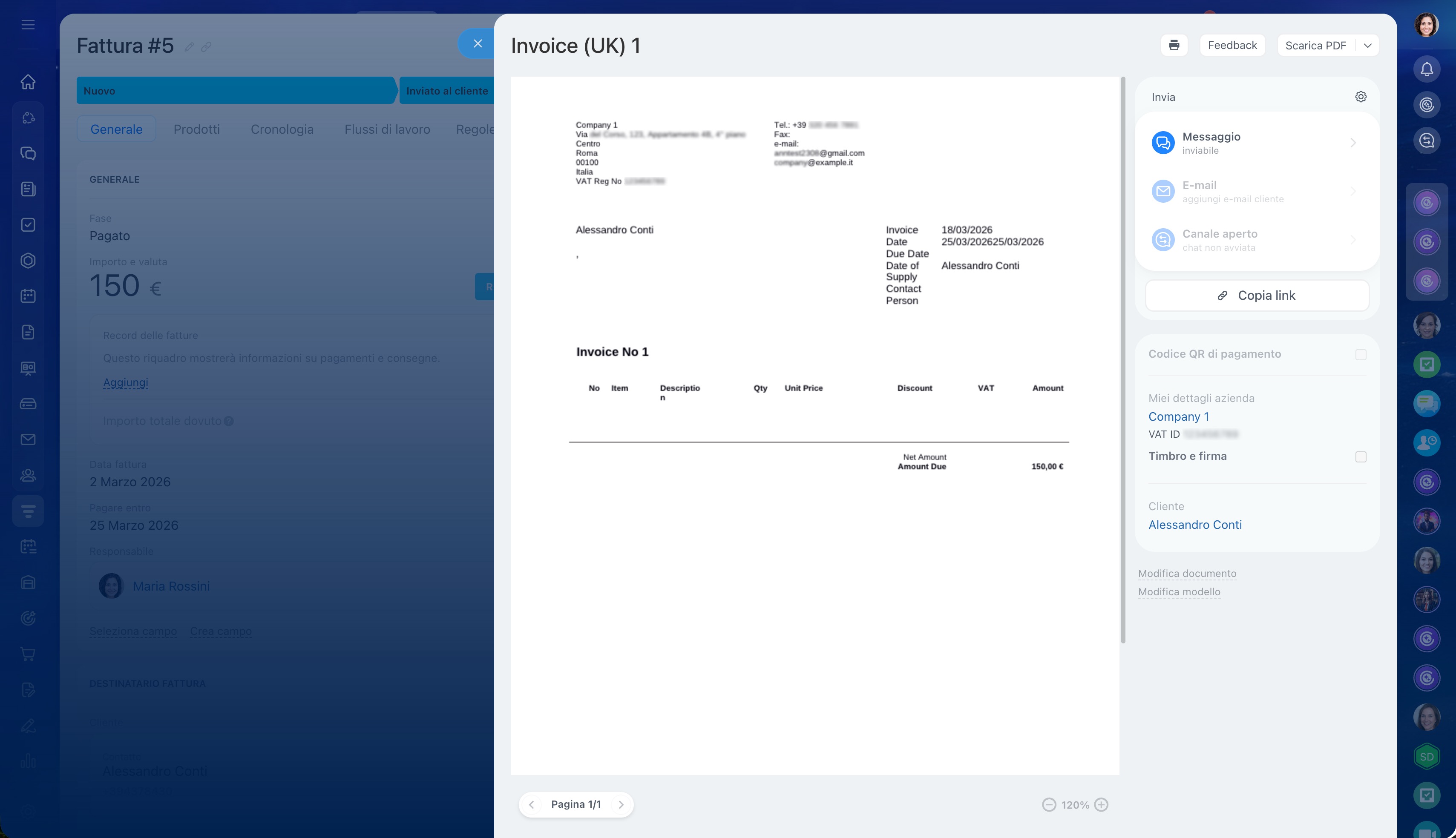Open the notifications bell icon

[x=1427, y=70]
